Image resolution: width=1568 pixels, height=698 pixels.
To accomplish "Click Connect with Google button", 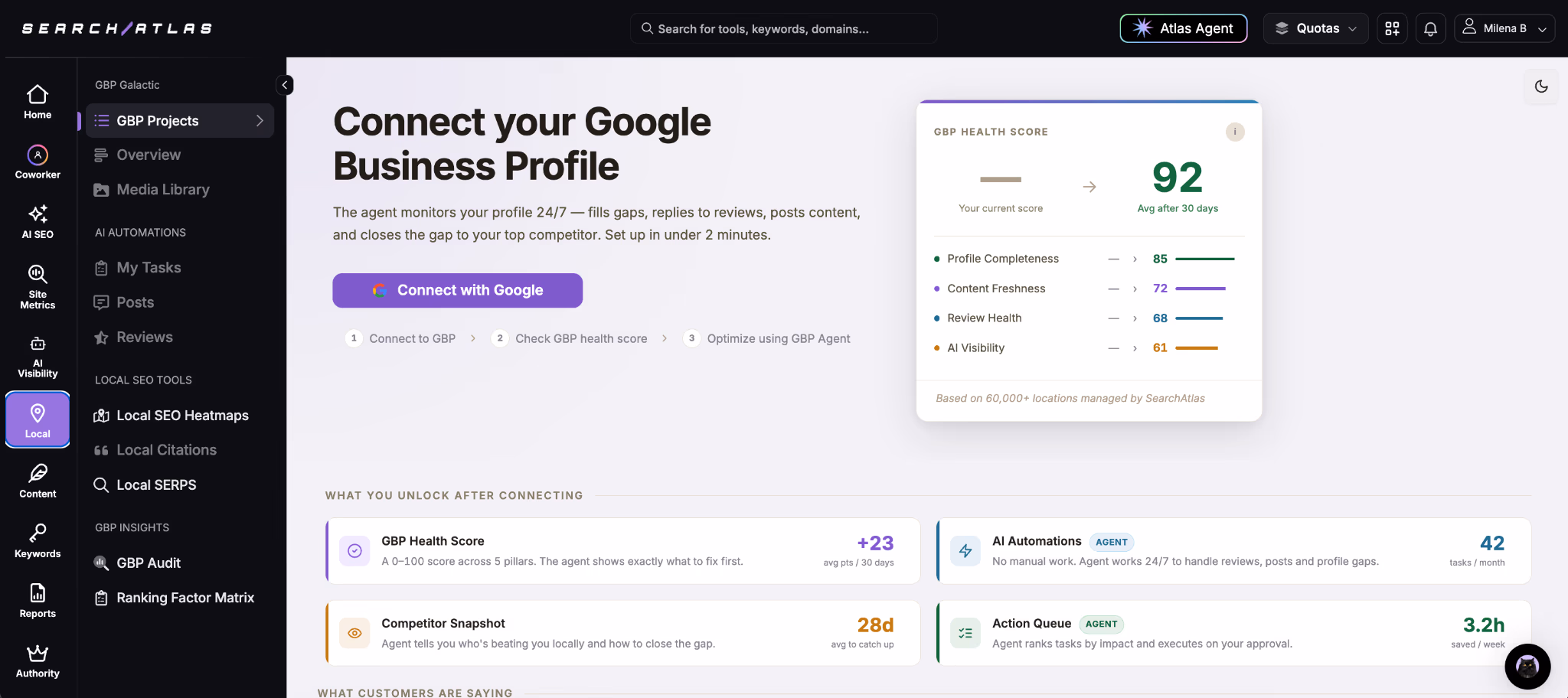I will (458, 291).
